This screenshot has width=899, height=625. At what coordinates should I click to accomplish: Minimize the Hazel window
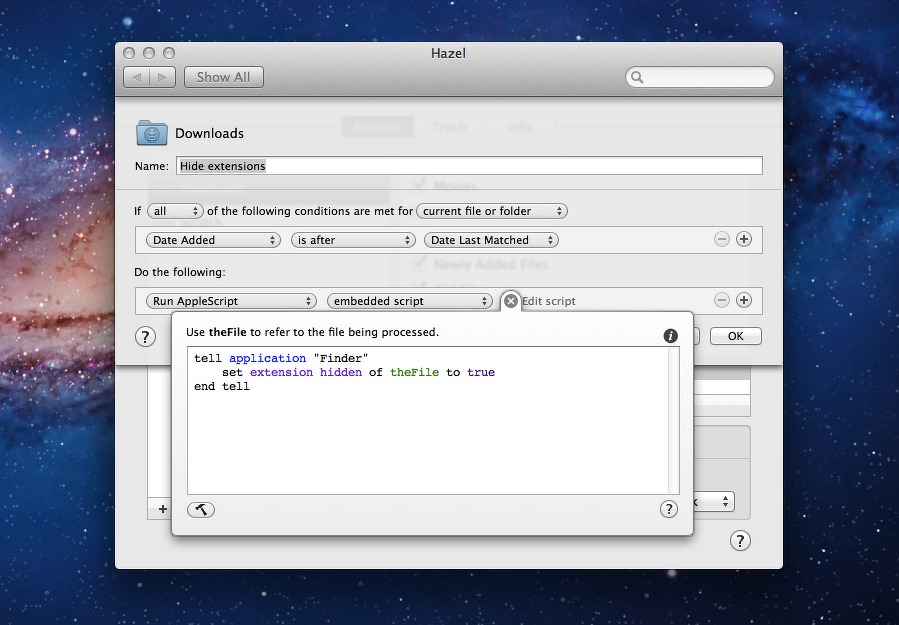pos(149,53)
